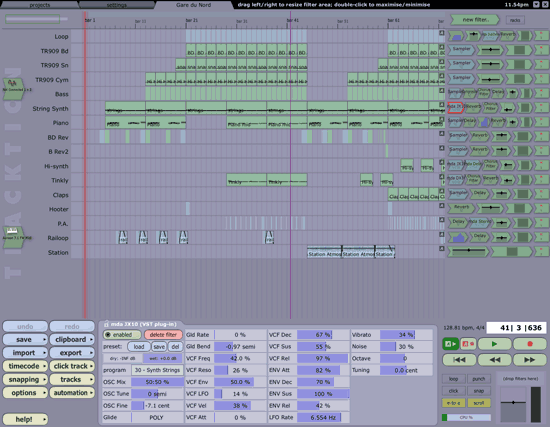Select the Reverb filter icon on the Hooter track
This screenshot has height=427, width=550.
pyautogui.click(x=461, y=208)
